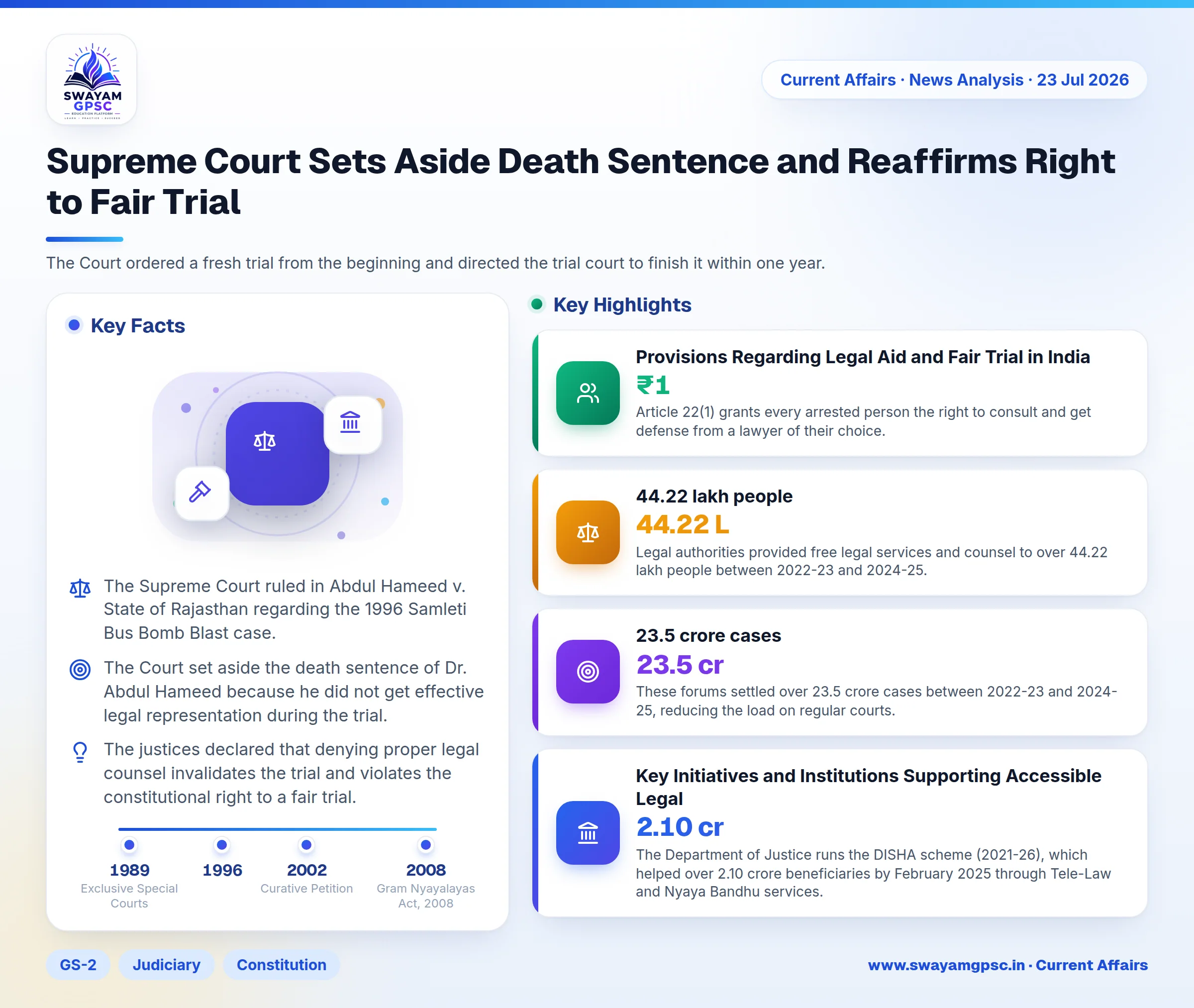Click the ₹1 green figure

tap(653, 385)
